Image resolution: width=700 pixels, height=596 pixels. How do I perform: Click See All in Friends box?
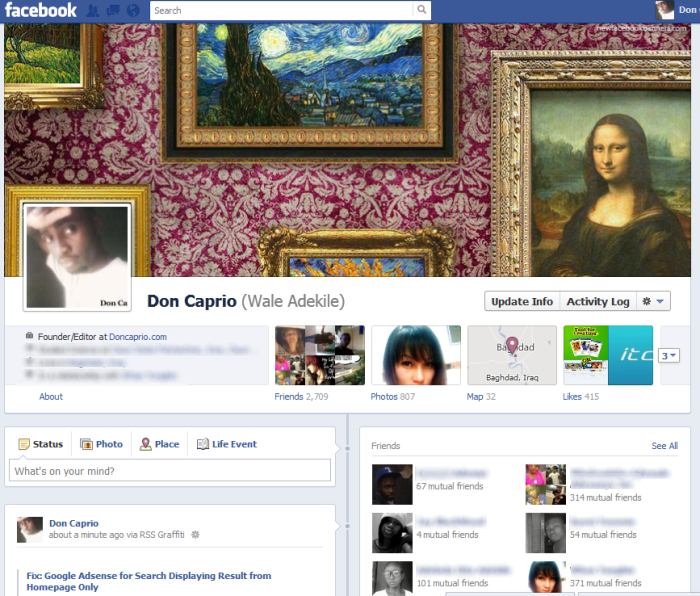(664, 446)
